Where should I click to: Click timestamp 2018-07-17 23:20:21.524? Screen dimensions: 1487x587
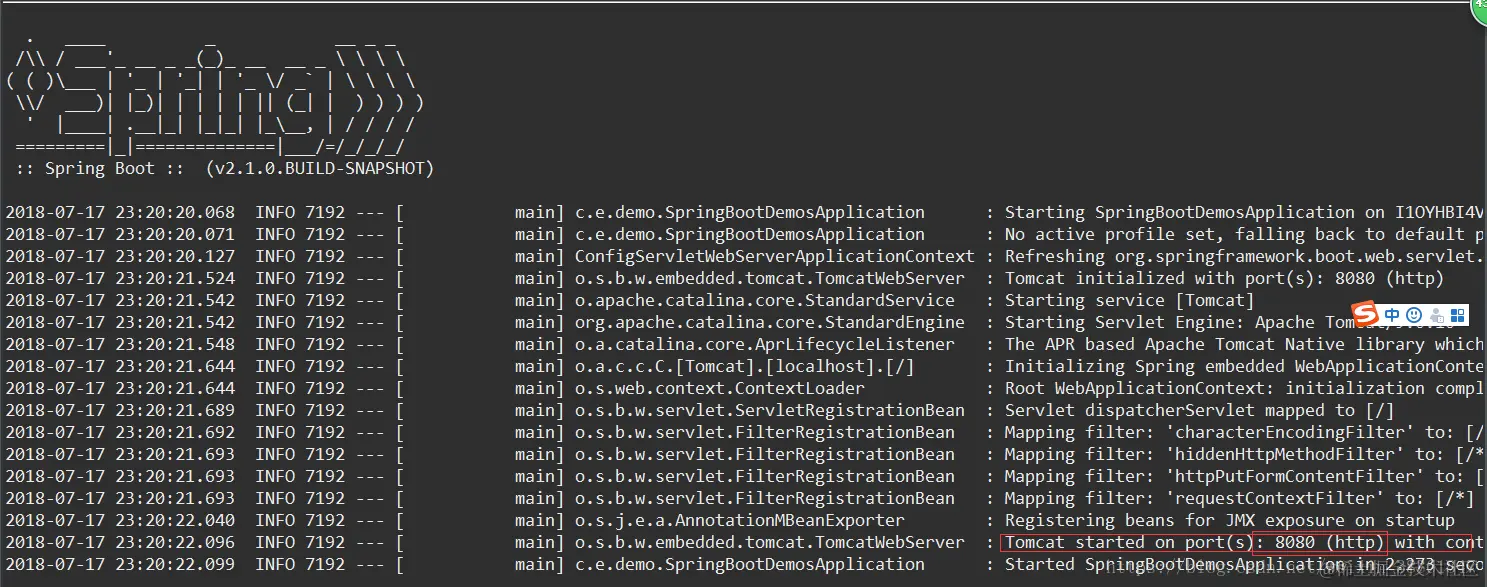point(120,278)
